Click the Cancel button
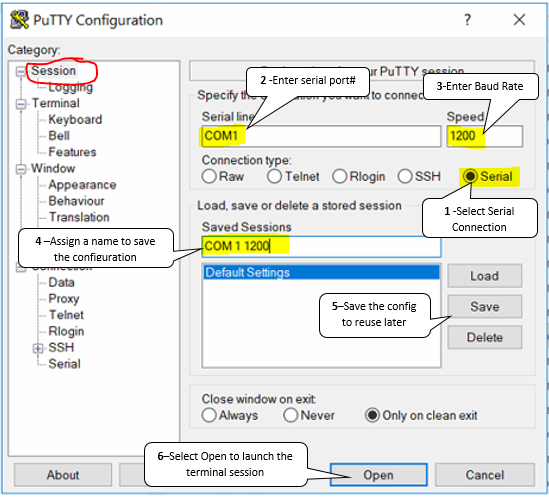 coord(485,475)
